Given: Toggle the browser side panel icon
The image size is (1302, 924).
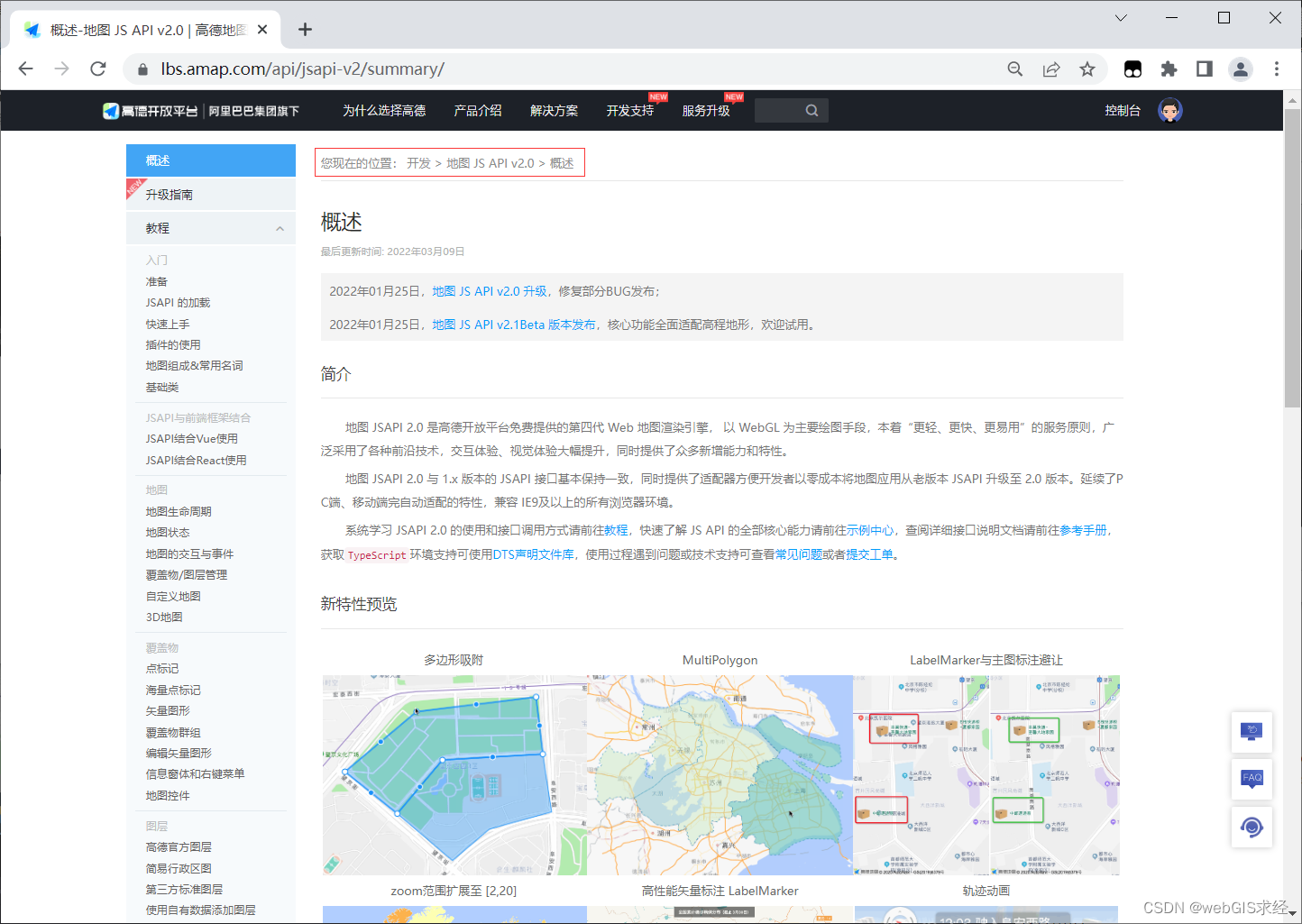Looking at the screenshot, I should point(1204,69).
